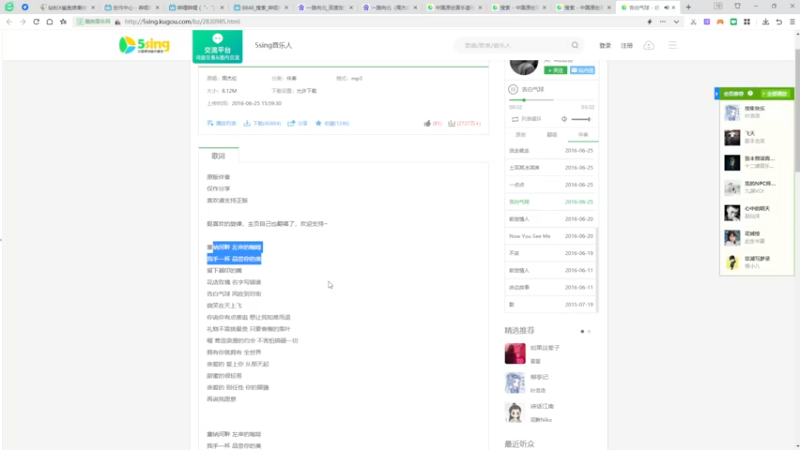Open the green 交流平台 chat banner
Screen dimensions: 800x450
tap(217, 46)
